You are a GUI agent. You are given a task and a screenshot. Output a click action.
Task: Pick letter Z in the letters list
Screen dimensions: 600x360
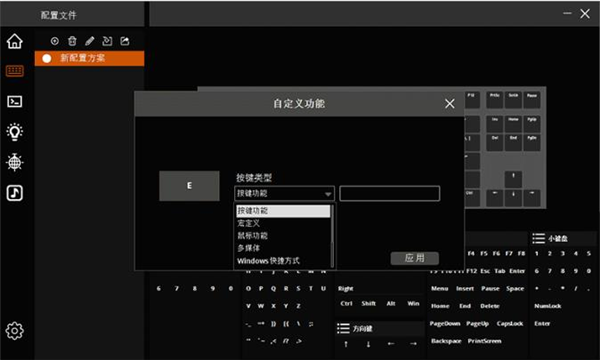(x=298, y=306)
